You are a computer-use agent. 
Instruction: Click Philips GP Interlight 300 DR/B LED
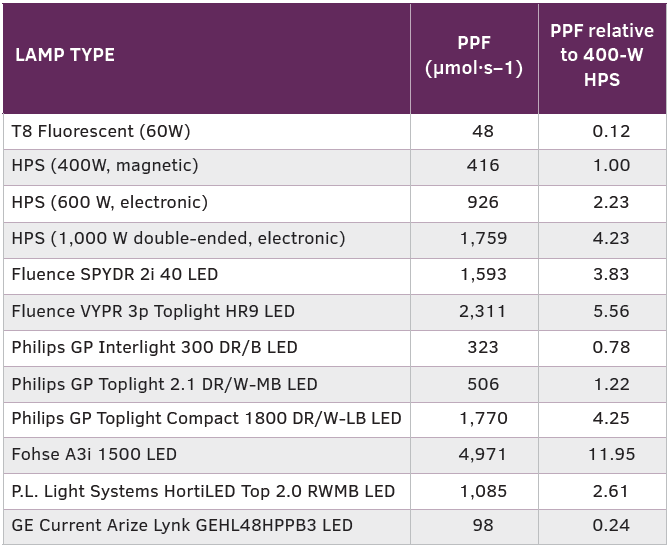tap(155, 347)
